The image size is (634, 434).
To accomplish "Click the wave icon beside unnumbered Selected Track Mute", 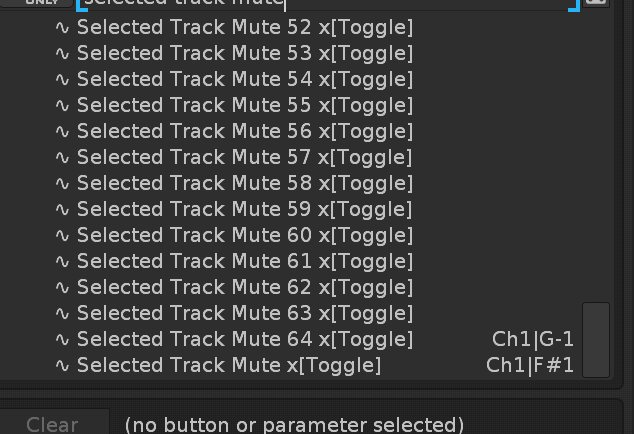I will tap(62, 365).
